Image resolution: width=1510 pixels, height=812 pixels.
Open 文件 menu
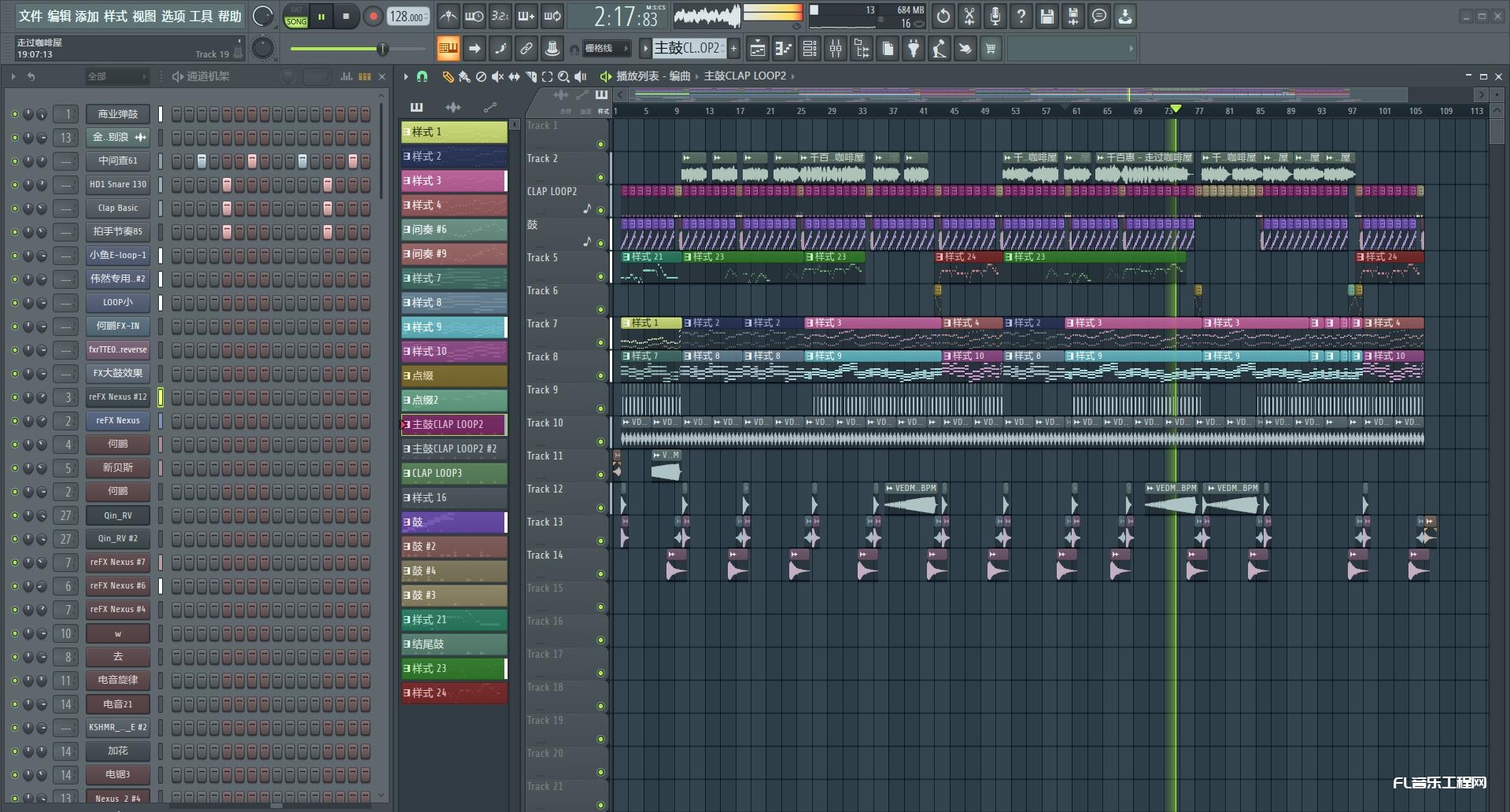(31, 16)
